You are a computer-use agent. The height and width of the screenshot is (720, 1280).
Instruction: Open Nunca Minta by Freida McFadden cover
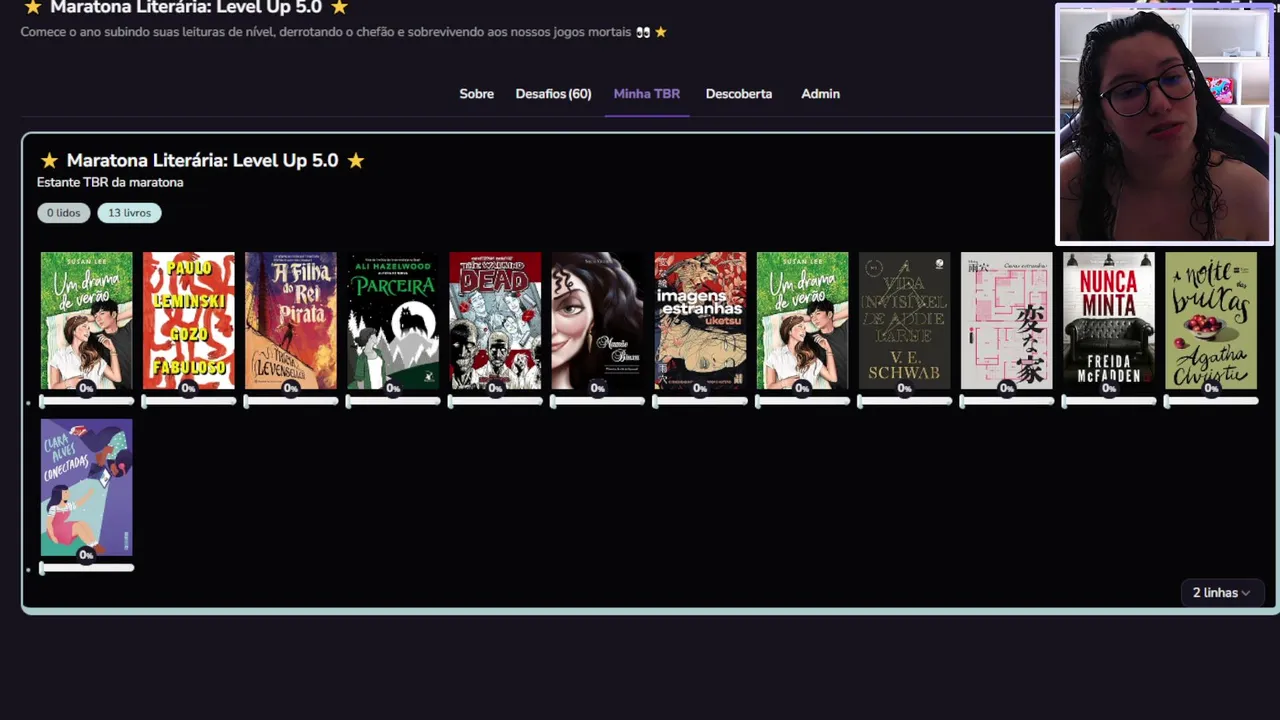[x=1108, y=320]
